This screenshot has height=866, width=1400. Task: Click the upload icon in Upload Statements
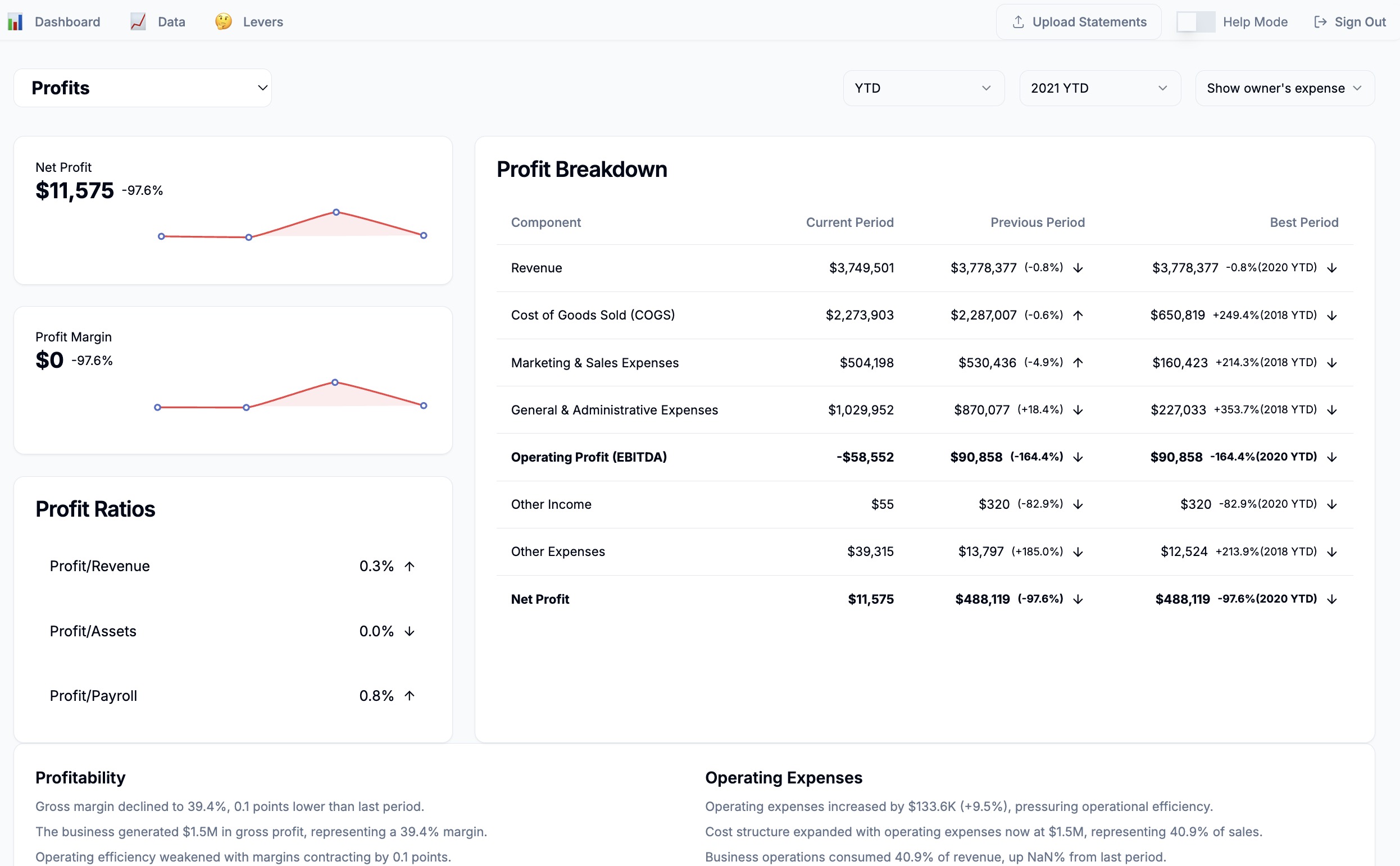tap(1018, 22)
